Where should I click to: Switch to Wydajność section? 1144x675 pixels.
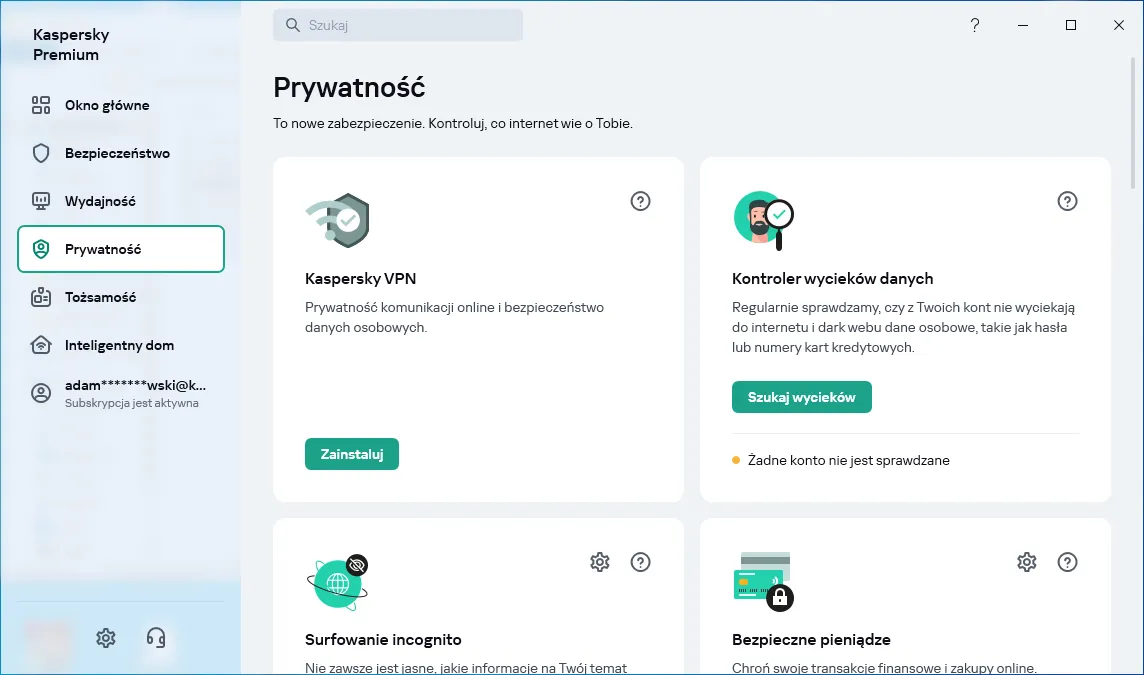[100, 201]
